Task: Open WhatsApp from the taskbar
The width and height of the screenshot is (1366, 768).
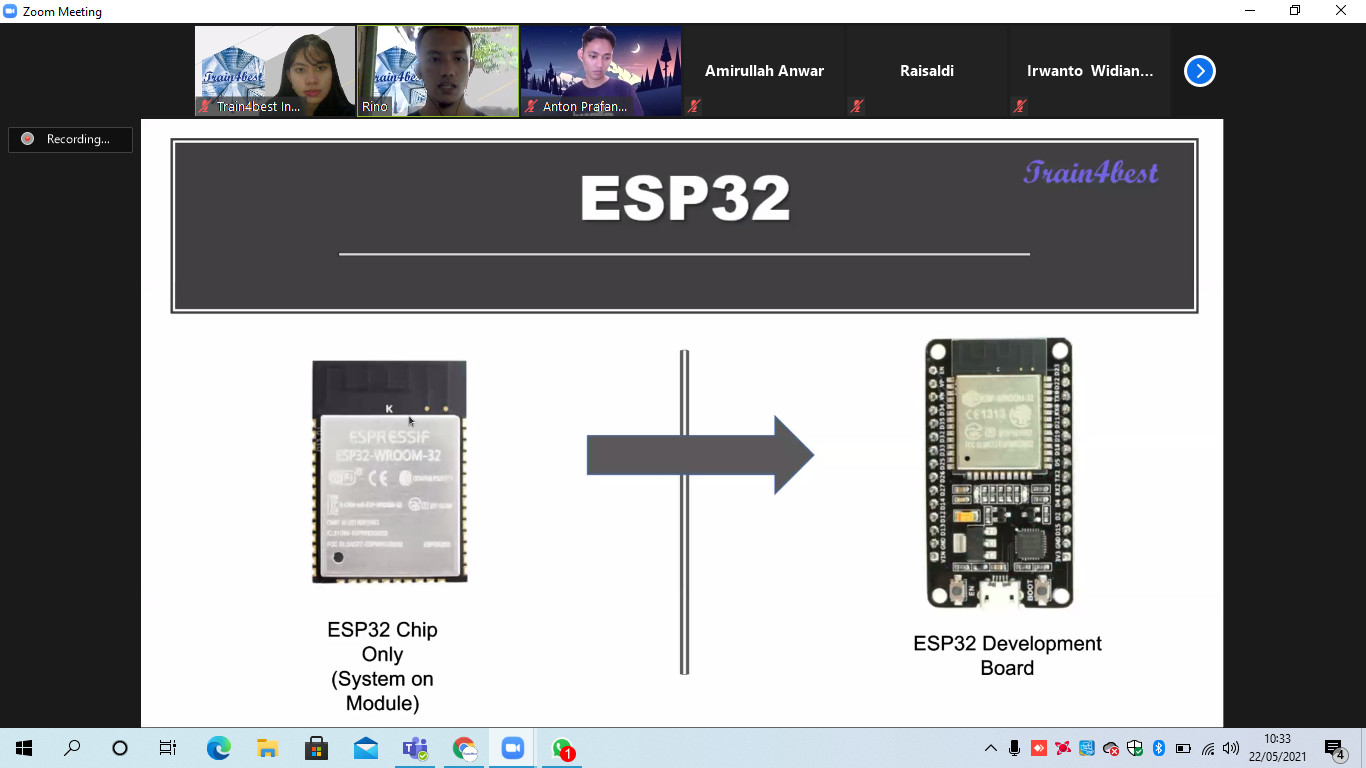Action: tap(562, 748)
